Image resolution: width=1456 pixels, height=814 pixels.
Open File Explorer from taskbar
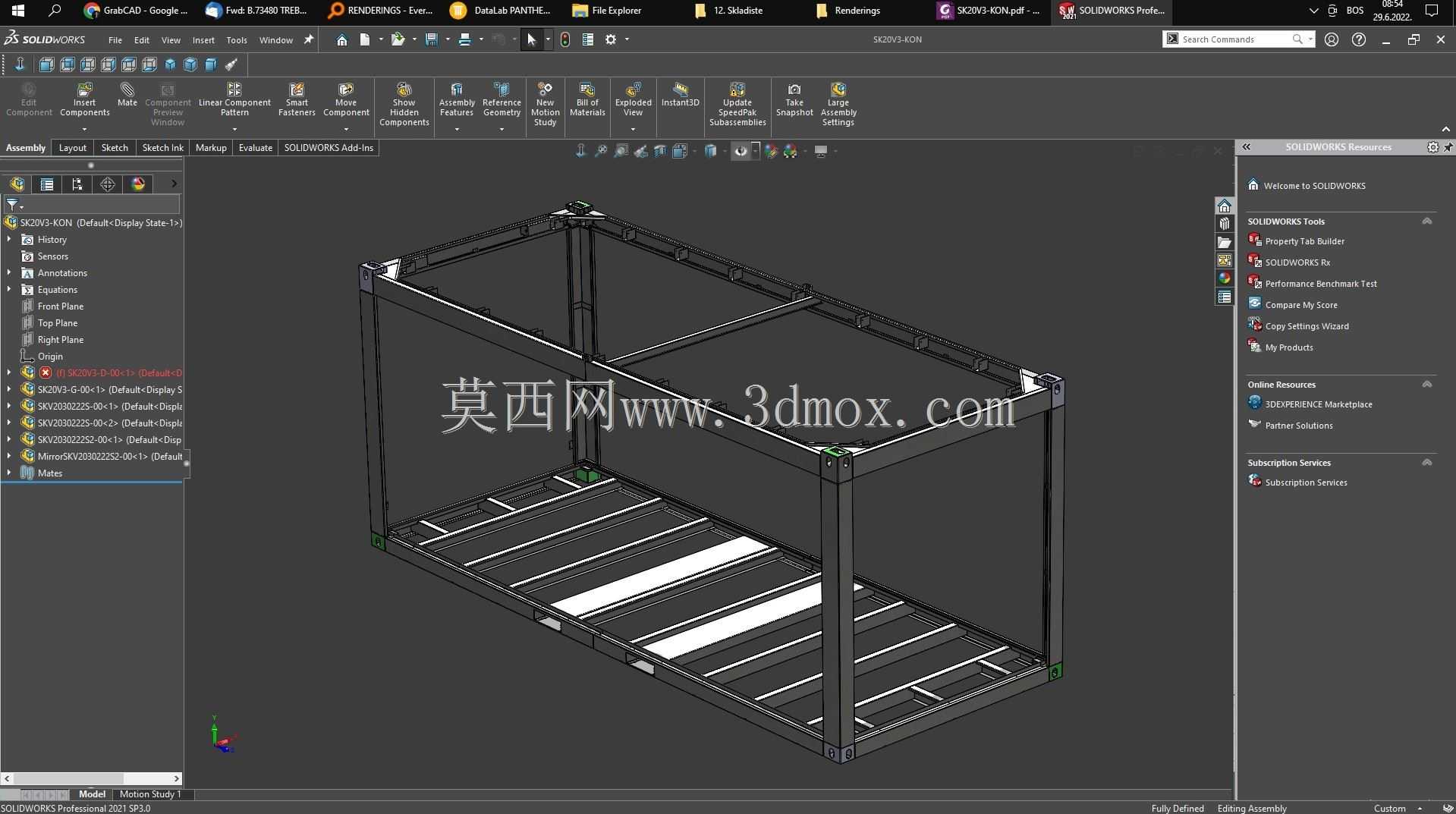pyautogui.click(x=607, y=11)
